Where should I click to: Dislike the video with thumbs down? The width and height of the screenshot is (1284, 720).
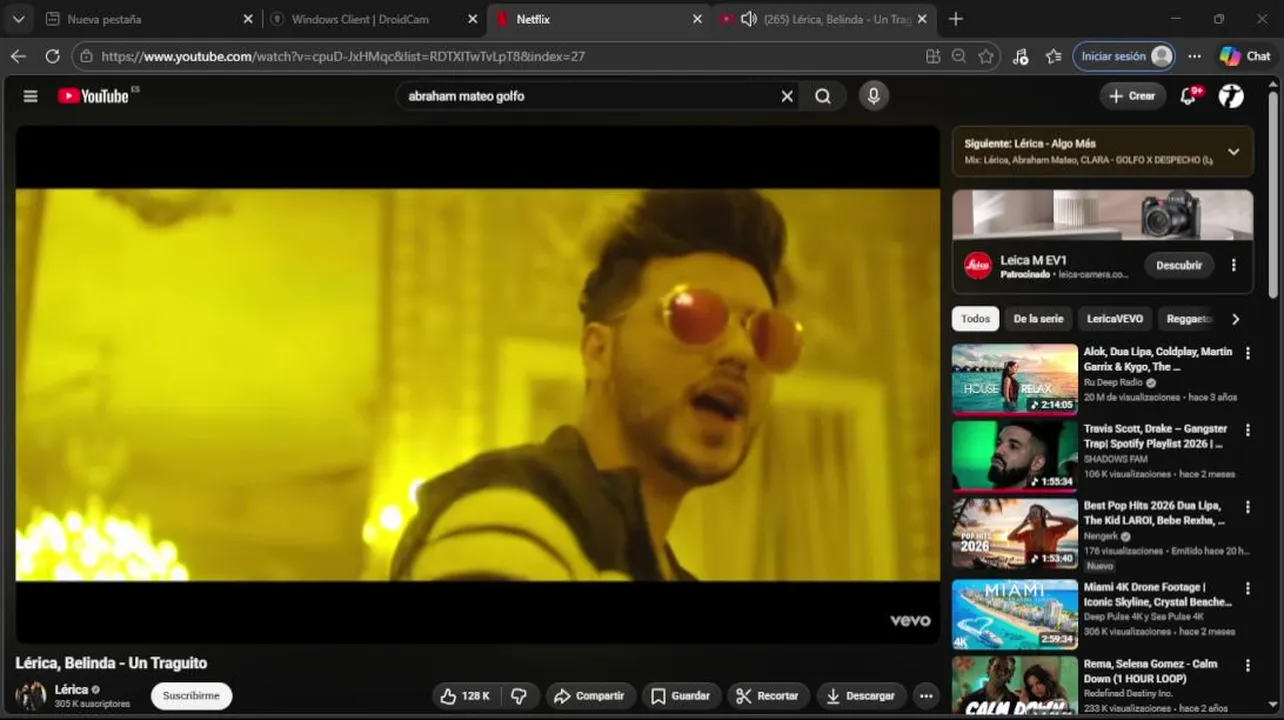(519, 696)
